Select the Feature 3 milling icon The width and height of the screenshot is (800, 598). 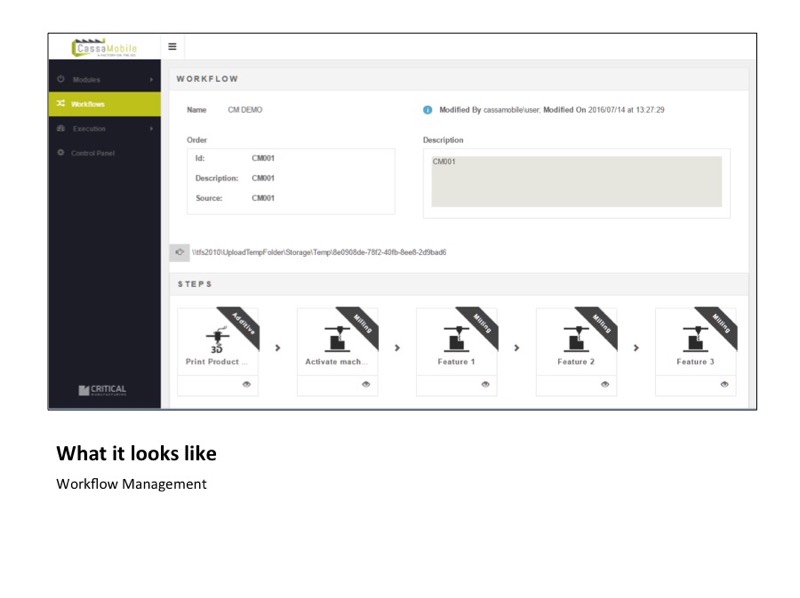tap(695, 340)
